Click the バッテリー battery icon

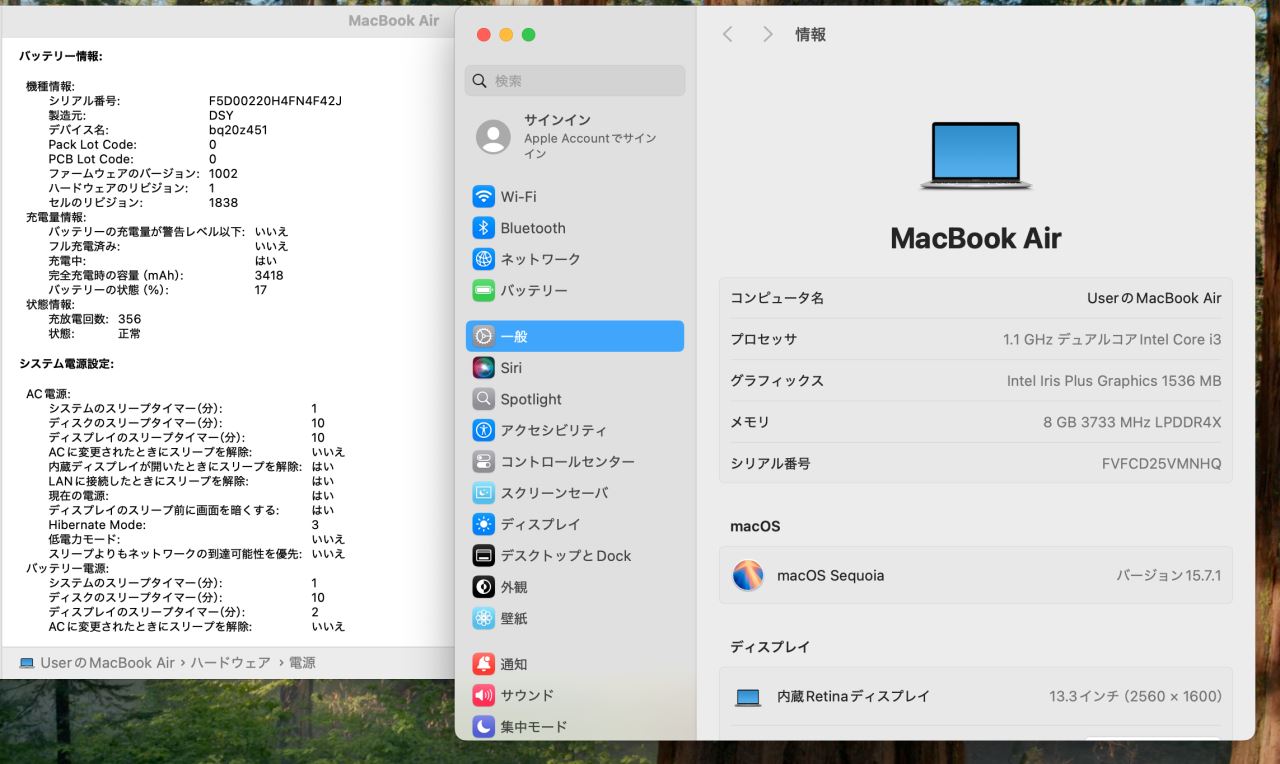click(x=484, y=290)
